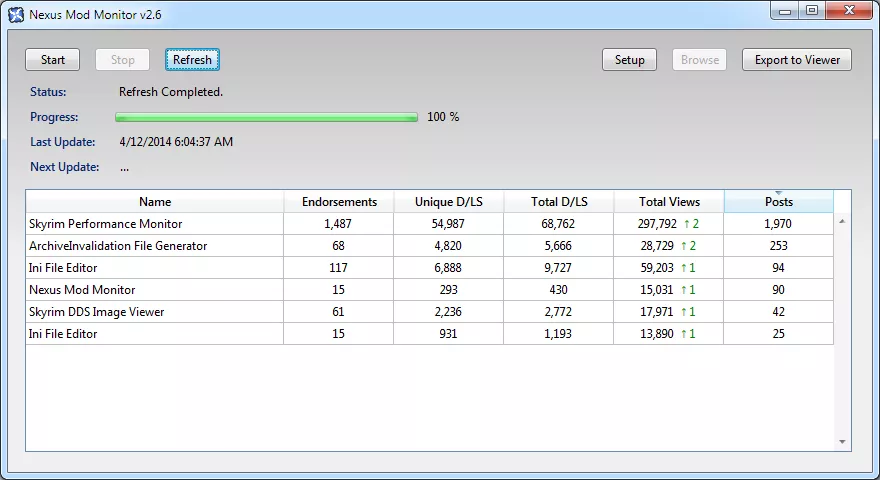Click the 2,772 total downloads cell

(558, 312)
